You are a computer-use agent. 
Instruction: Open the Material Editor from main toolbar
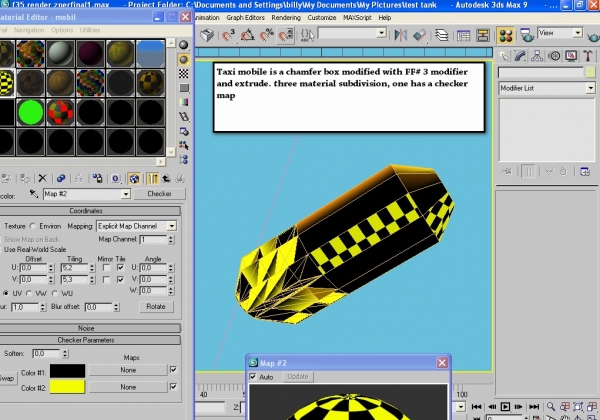coord(505,35)
